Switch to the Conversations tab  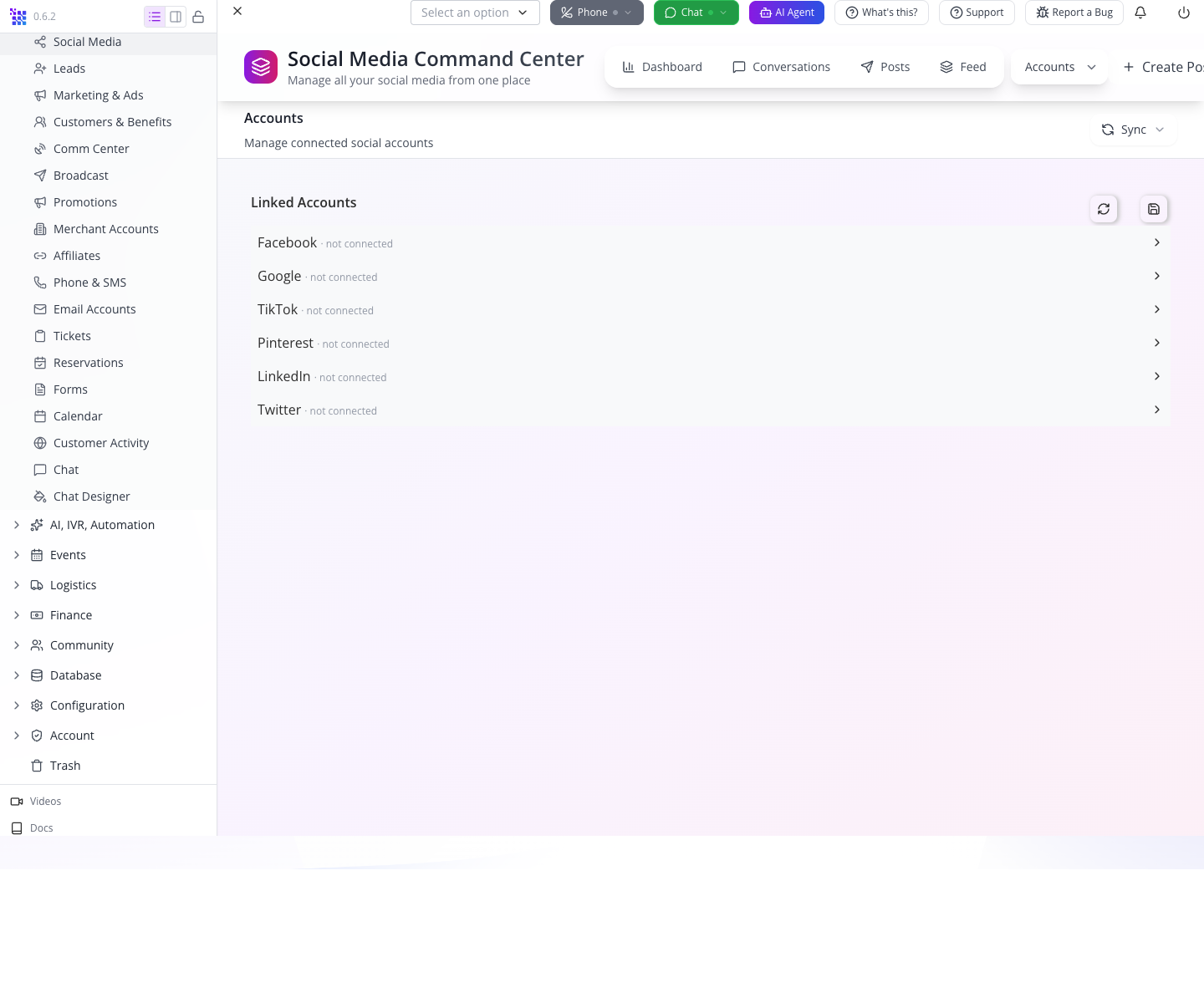(781, 67)
